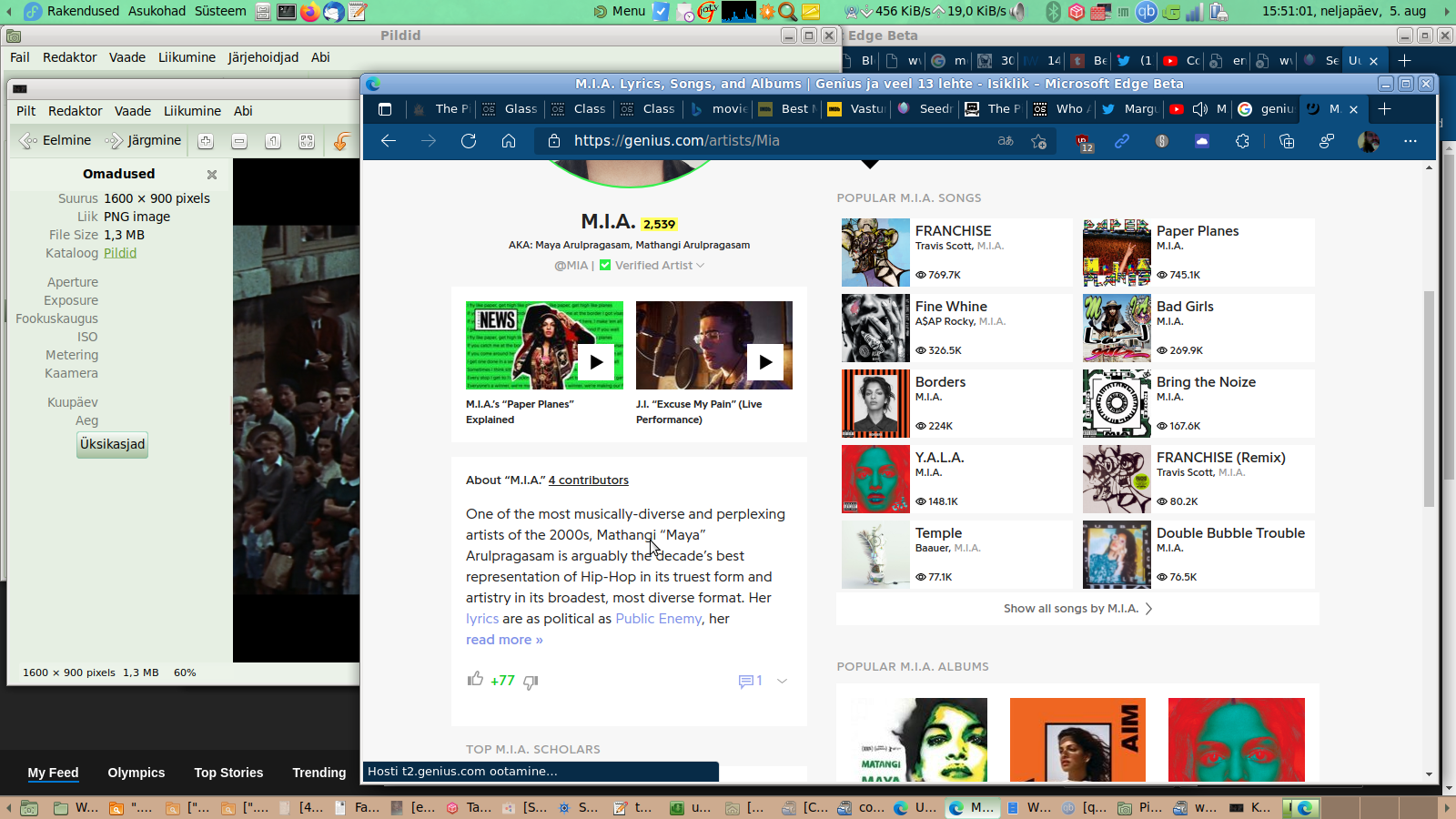Open the terminal launcher in top panel
Screen dimensions: 1456x819
pos(286,12)
